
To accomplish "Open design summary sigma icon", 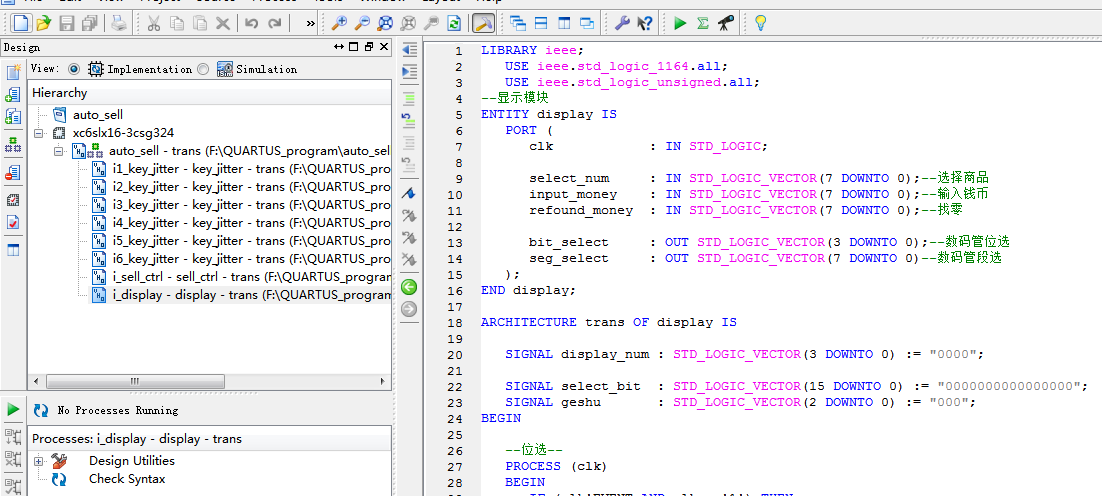I will click(x=702, y=23).
